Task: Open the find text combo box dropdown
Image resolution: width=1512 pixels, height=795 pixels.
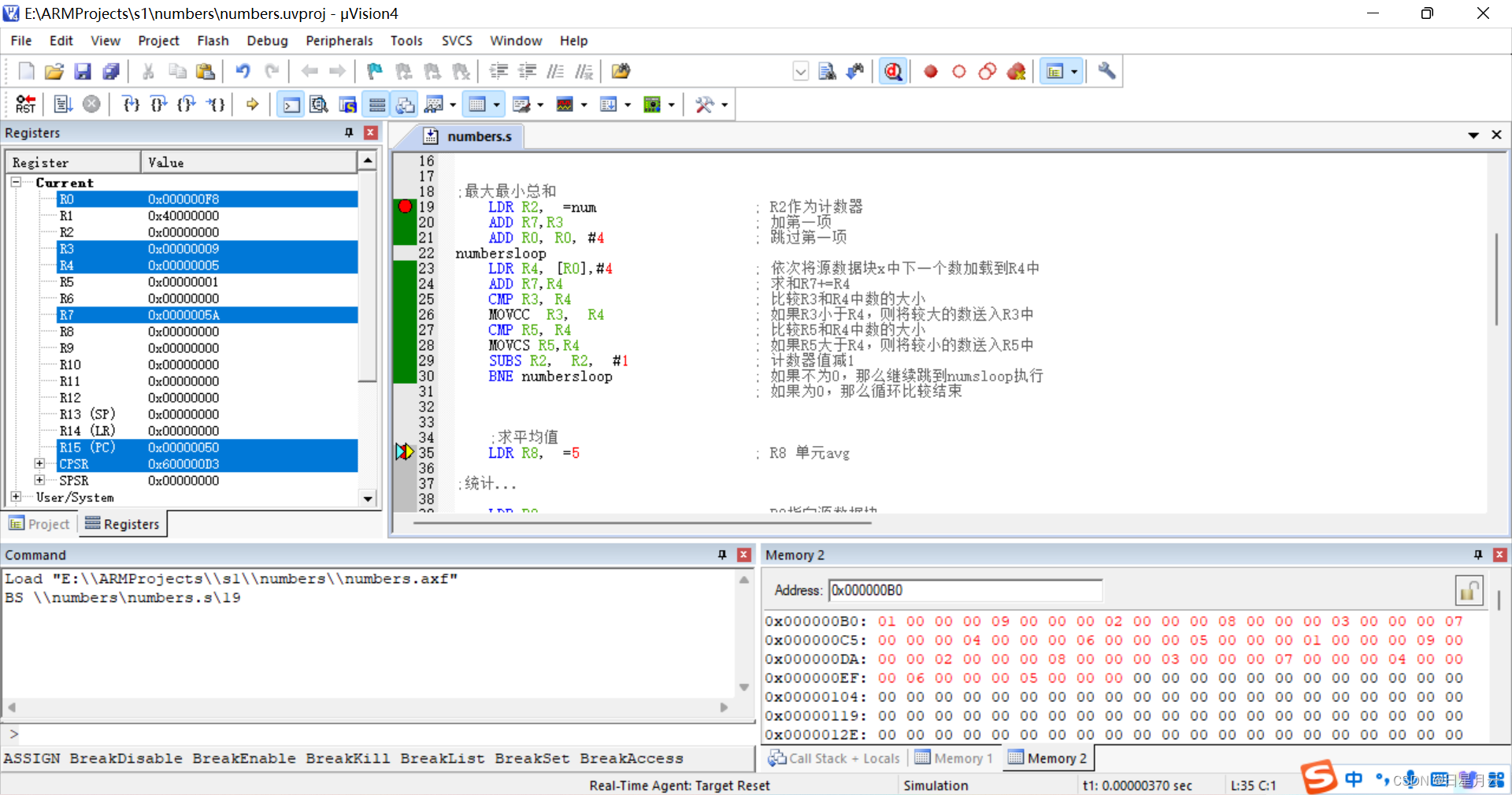Action: click(x=801, y=72)
